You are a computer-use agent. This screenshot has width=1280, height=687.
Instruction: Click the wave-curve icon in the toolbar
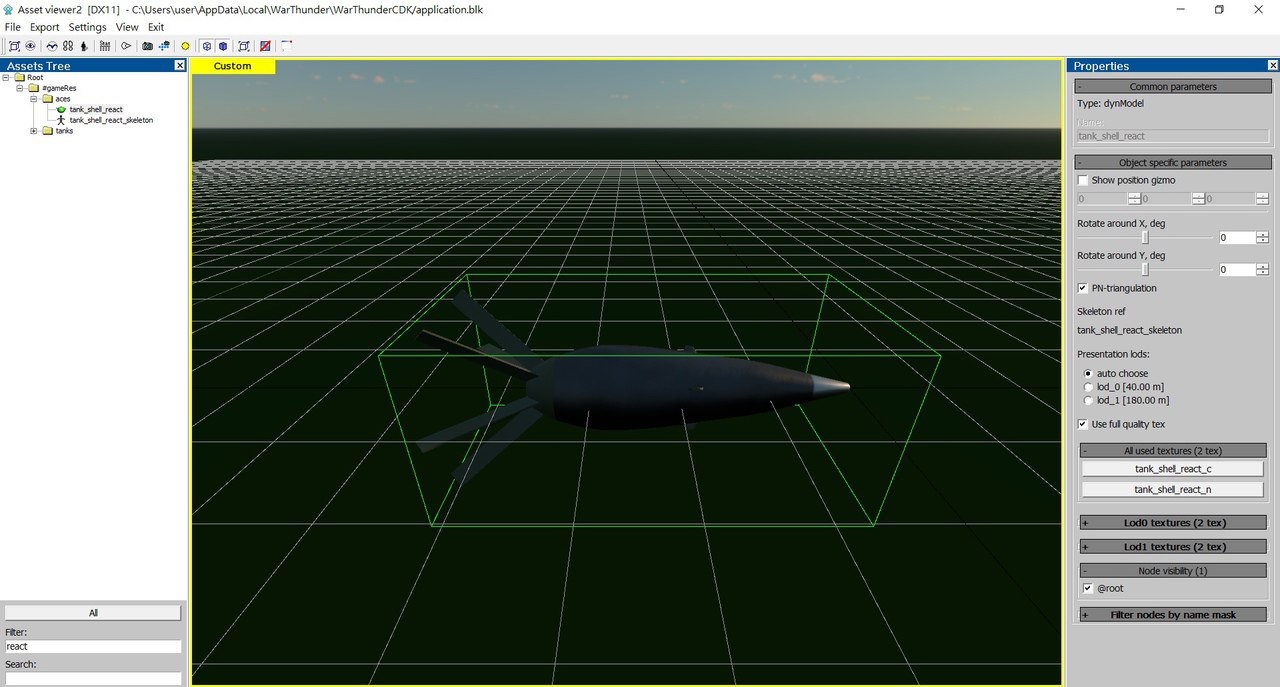point(52,46)
